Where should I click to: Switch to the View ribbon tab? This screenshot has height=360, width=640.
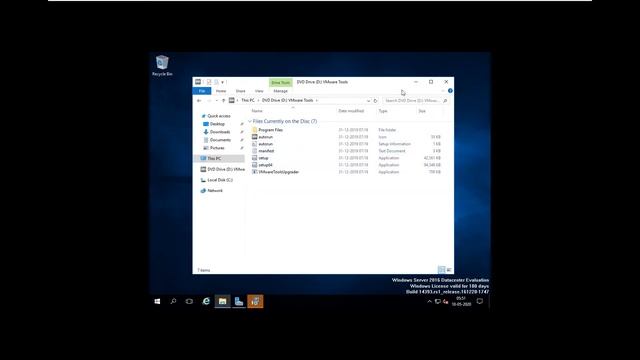click(x=259, y=91)
